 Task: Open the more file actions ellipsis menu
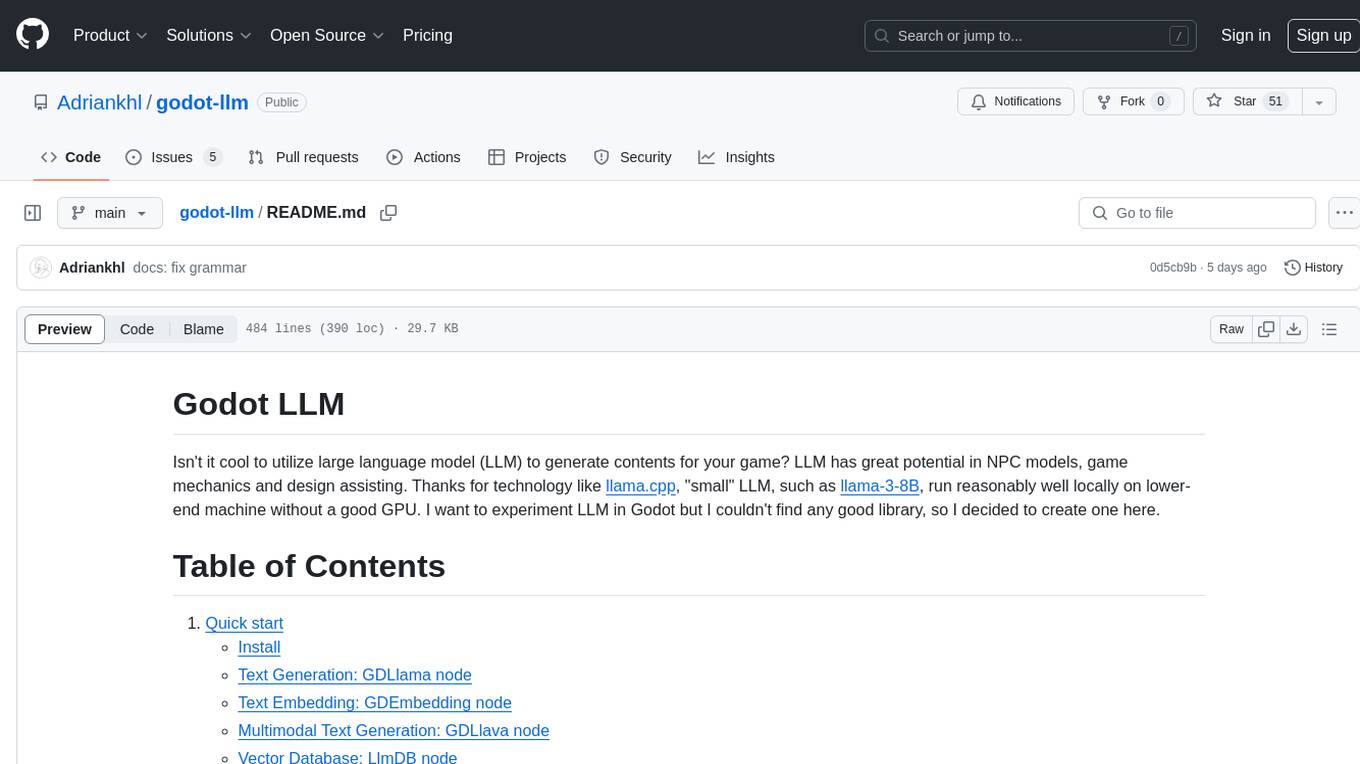(x=1344, y=213)
